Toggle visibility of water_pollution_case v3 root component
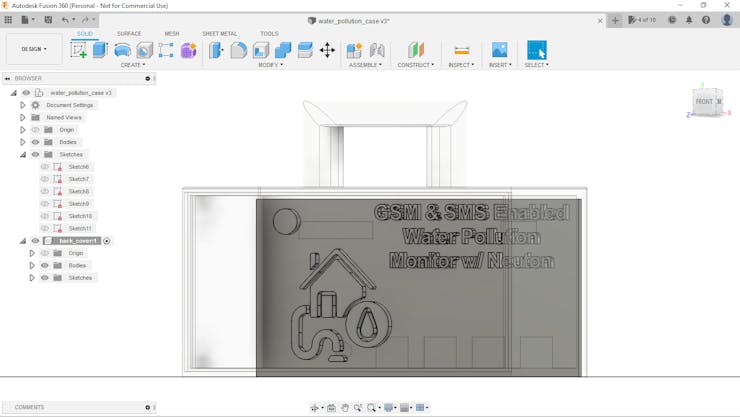The height and width of the screenshot is (417, 740). pos(26,93)
